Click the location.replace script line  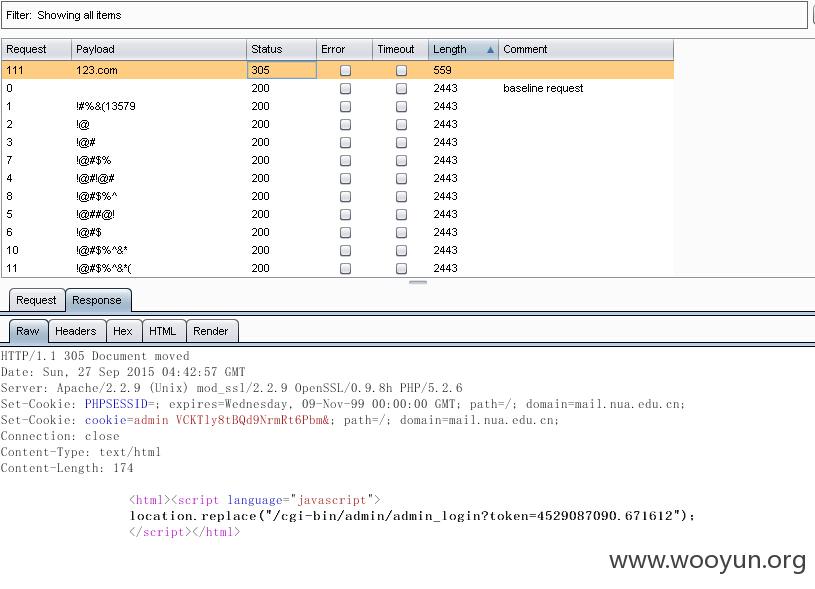pos(412,516)
